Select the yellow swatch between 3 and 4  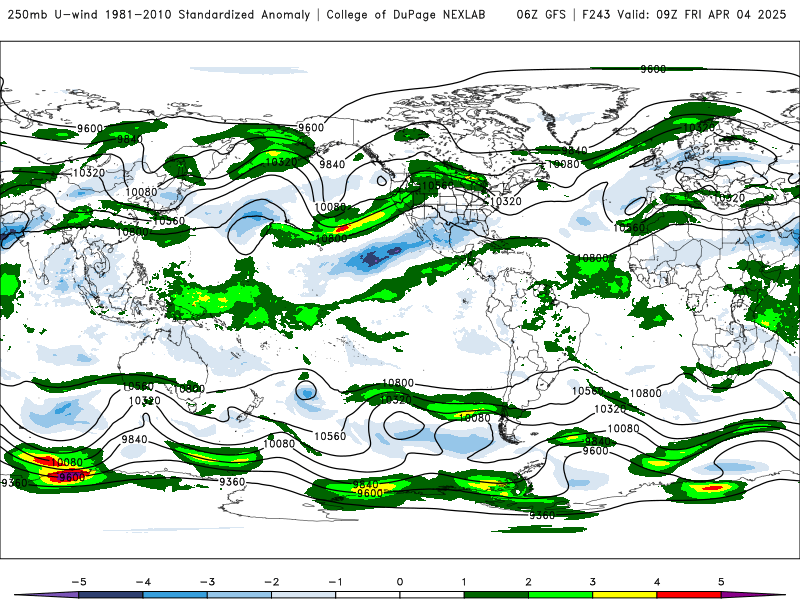click(625, 595)
